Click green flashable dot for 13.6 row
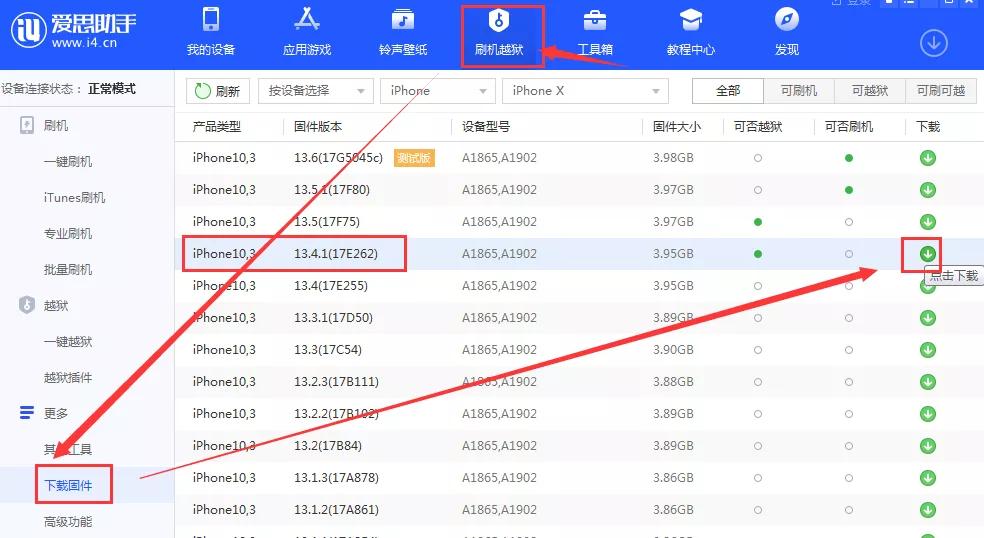The width and height of the screenshot is (984, 538). [x=848, y=158]
